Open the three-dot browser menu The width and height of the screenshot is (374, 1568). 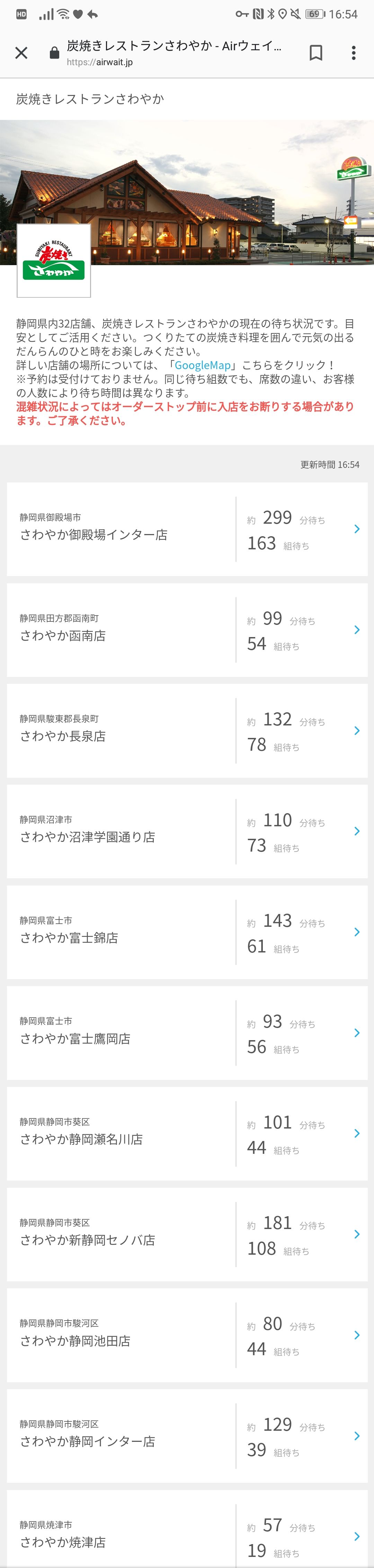tap(353, 53)
